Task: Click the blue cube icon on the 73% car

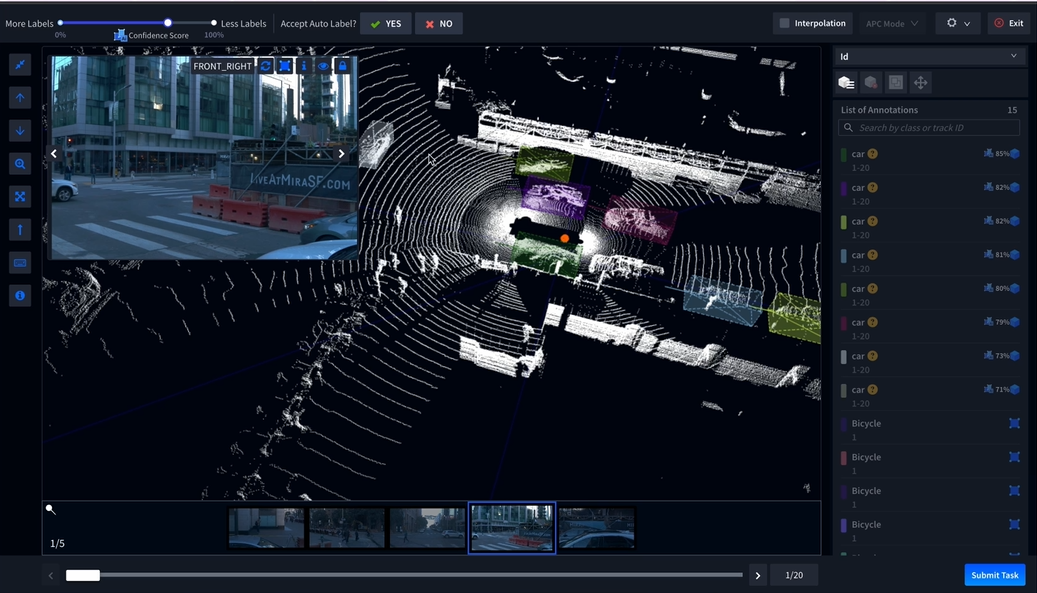Action: point(1015,356)
